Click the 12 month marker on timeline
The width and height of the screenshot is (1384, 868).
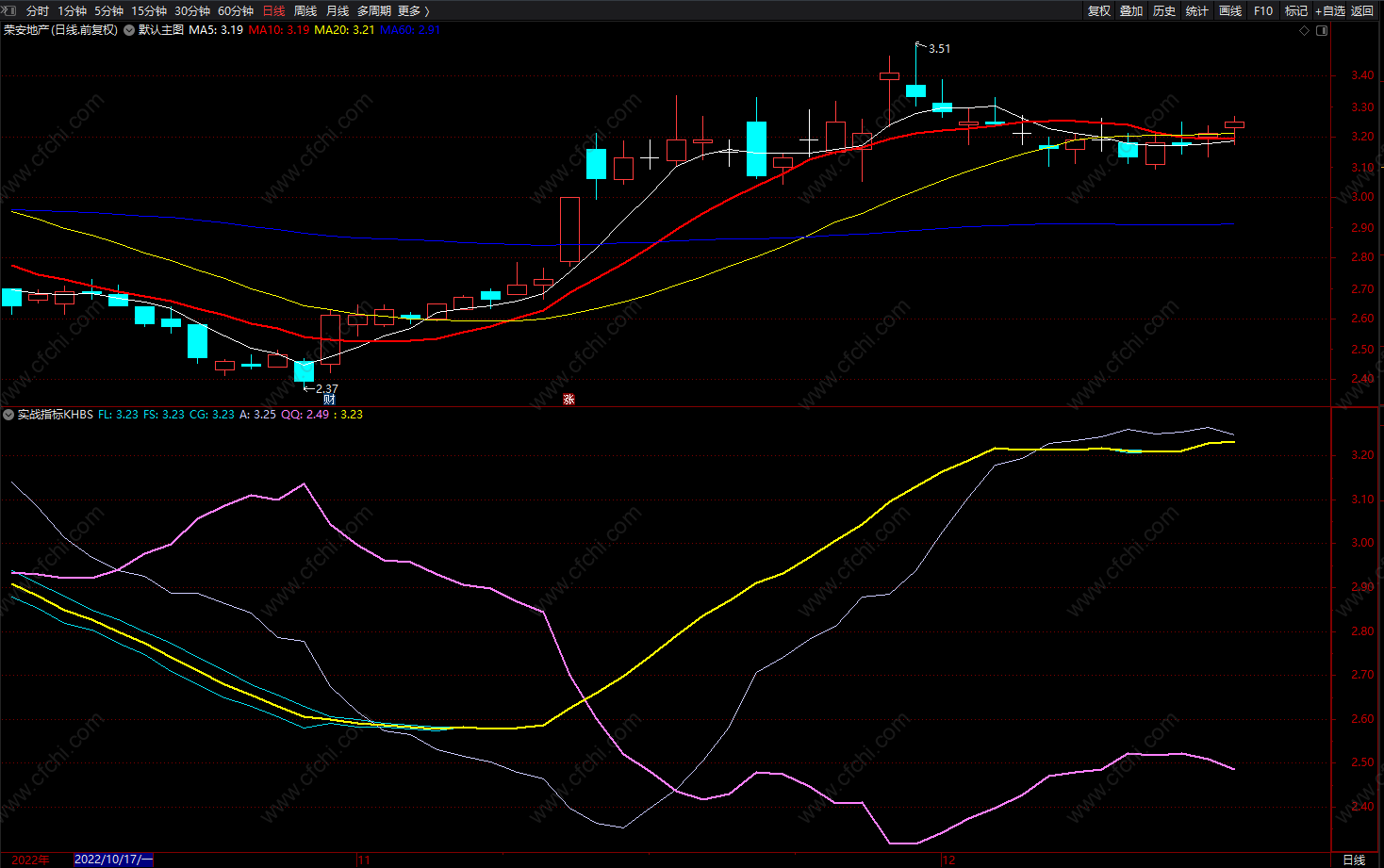pyautogui.click(x=948, y=860)
